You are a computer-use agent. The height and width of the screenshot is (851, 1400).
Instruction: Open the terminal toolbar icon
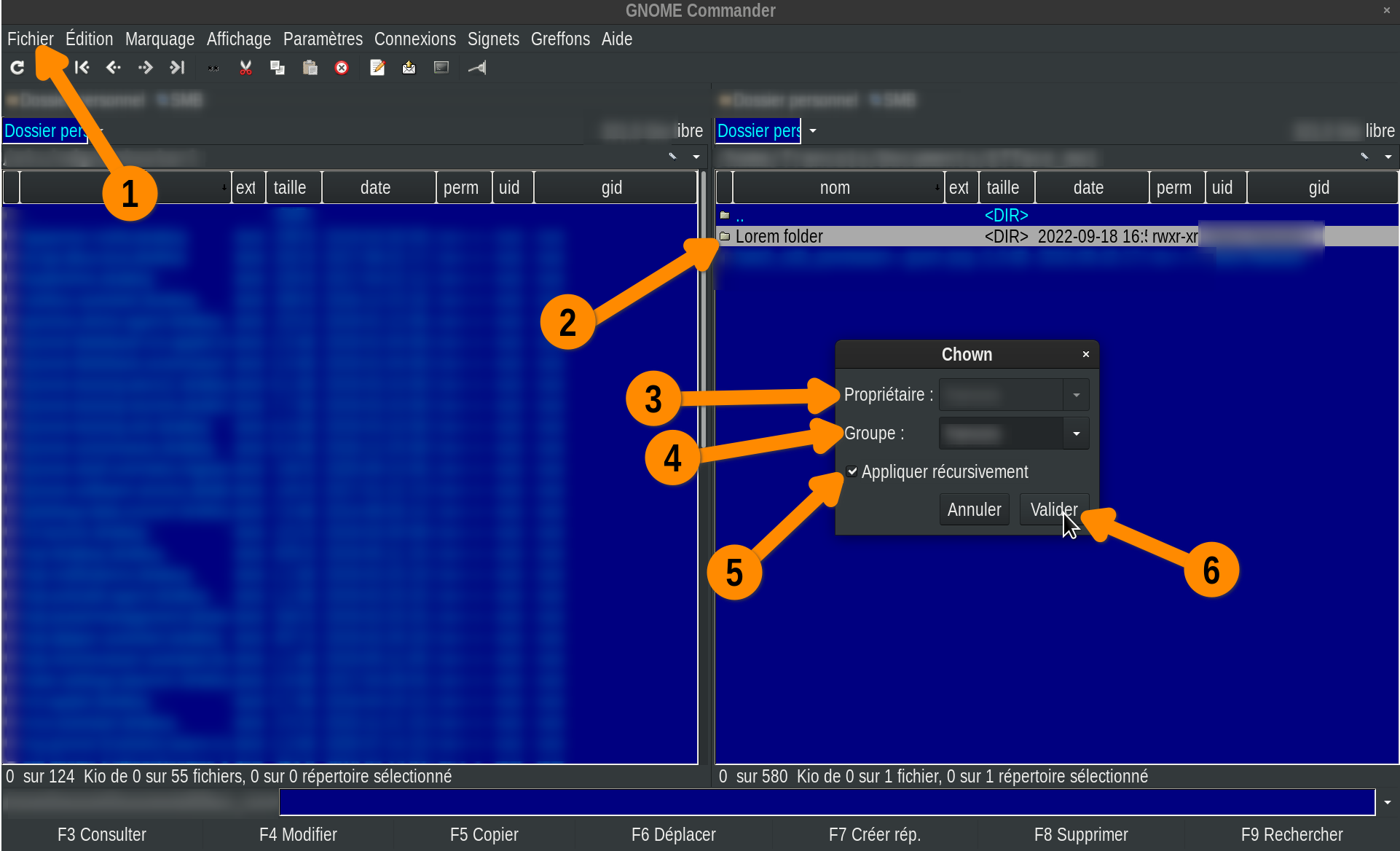coord(441,68)
